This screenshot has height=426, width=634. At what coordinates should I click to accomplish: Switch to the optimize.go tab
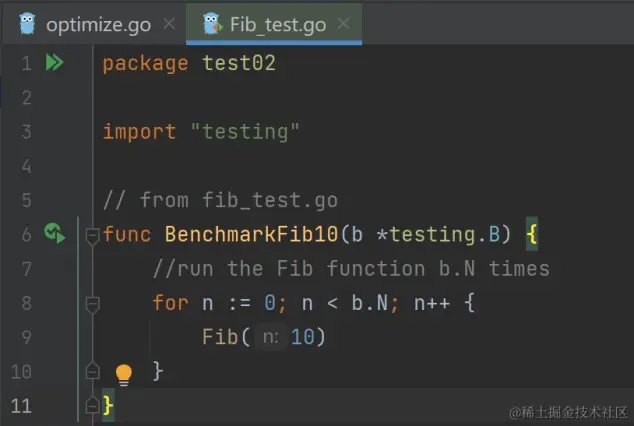coord(94,24)
